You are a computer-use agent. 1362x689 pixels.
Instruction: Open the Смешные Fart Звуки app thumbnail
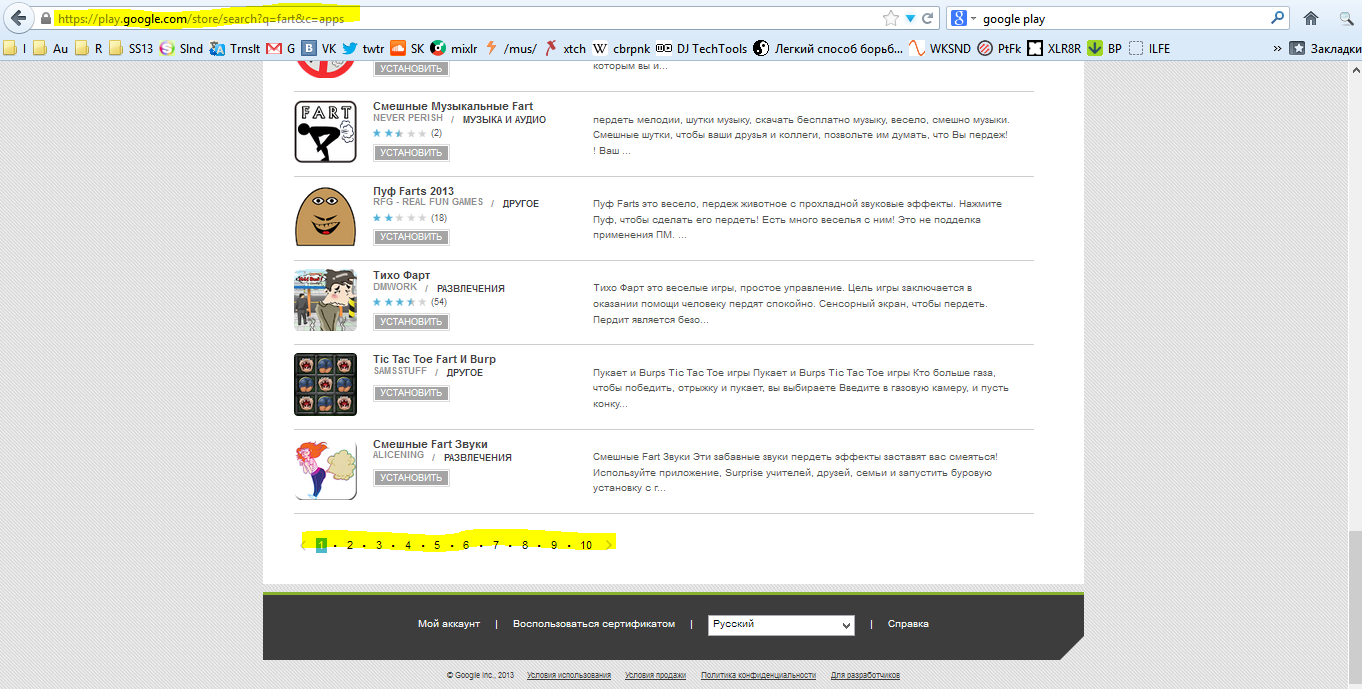[325, 469]
